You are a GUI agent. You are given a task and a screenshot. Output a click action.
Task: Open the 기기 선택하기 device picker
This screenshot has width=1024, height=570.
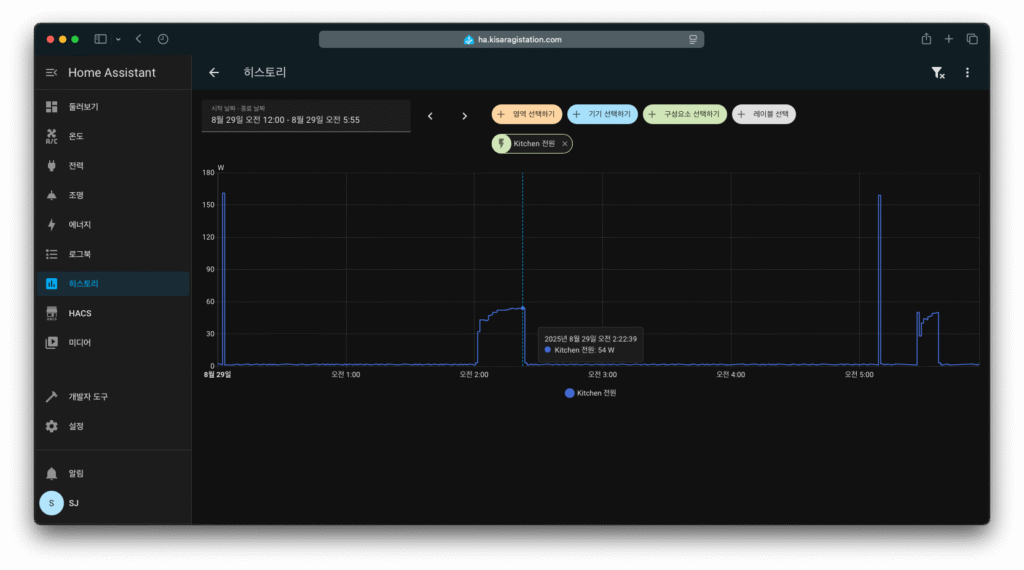(x=602, y=115)
